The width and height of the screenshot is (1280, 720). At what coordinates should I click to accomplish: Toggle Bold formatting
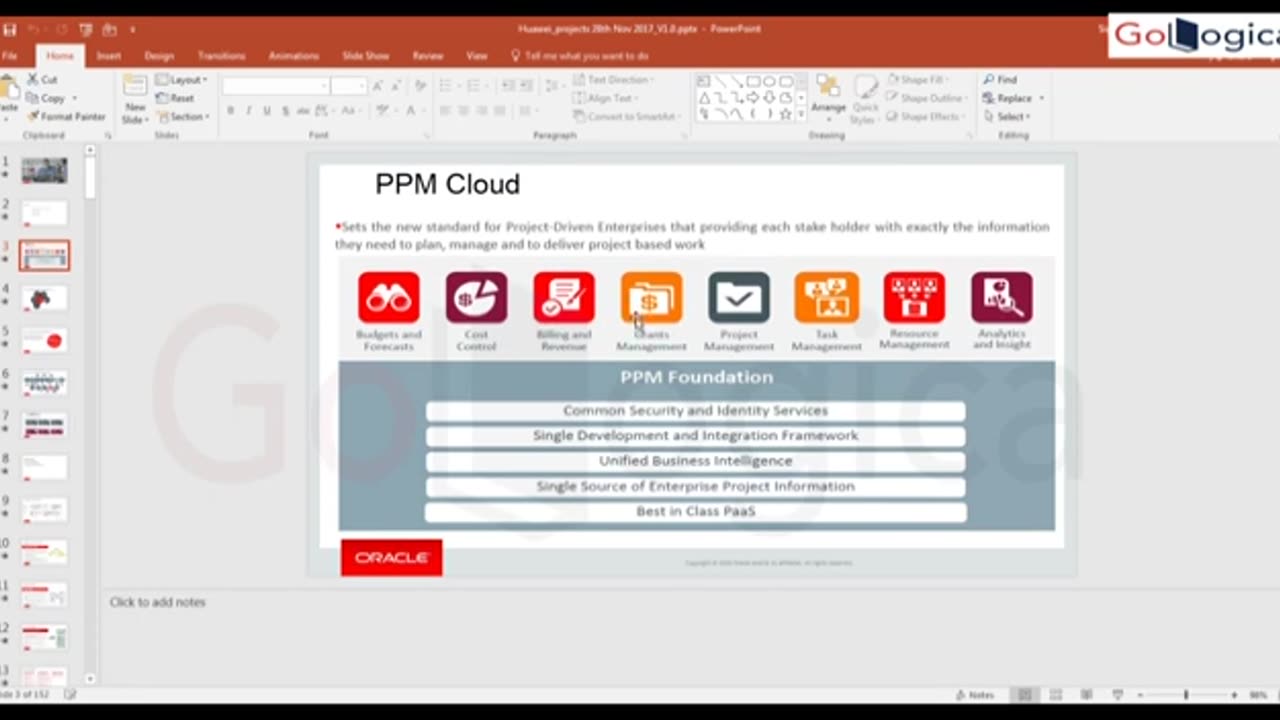231,111
